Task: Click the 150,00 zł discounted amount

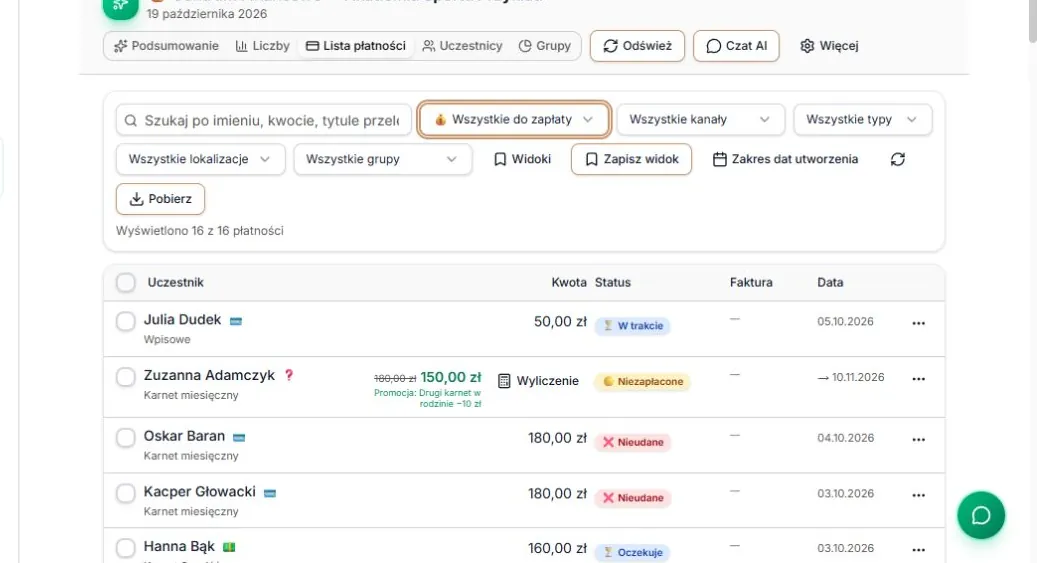Action: point(451,377)
